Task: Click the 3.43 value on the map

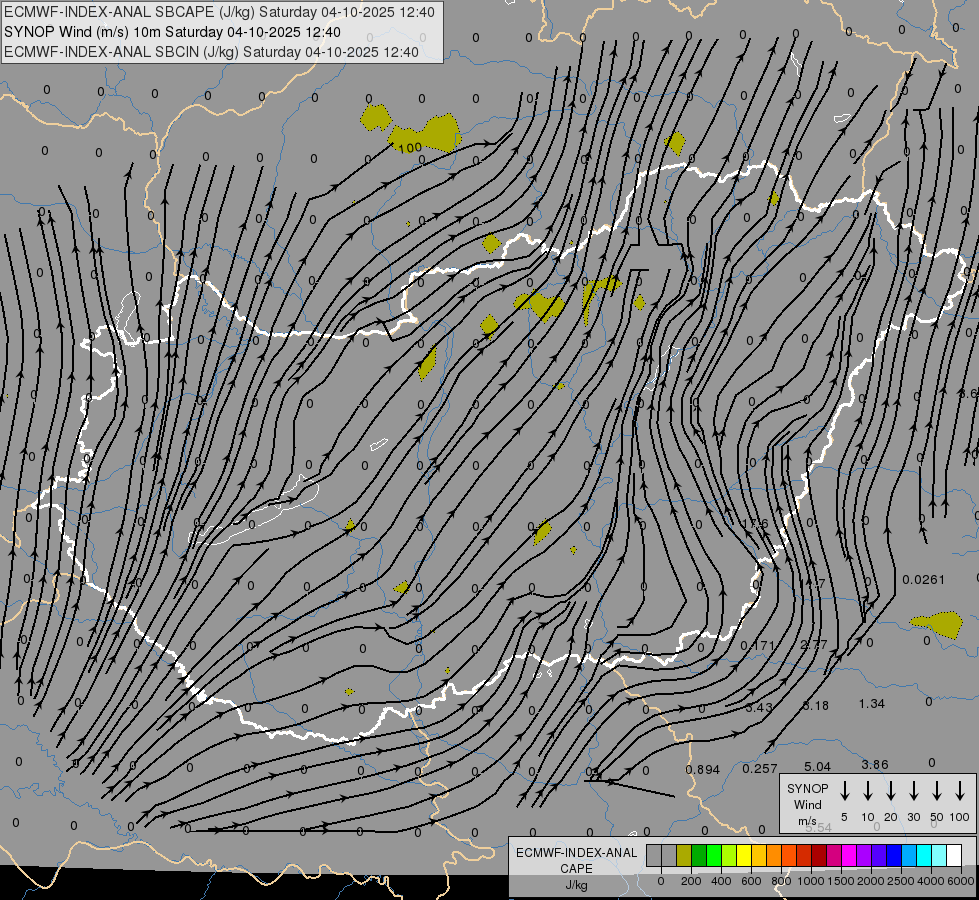Action: click(x=759, y=708)
